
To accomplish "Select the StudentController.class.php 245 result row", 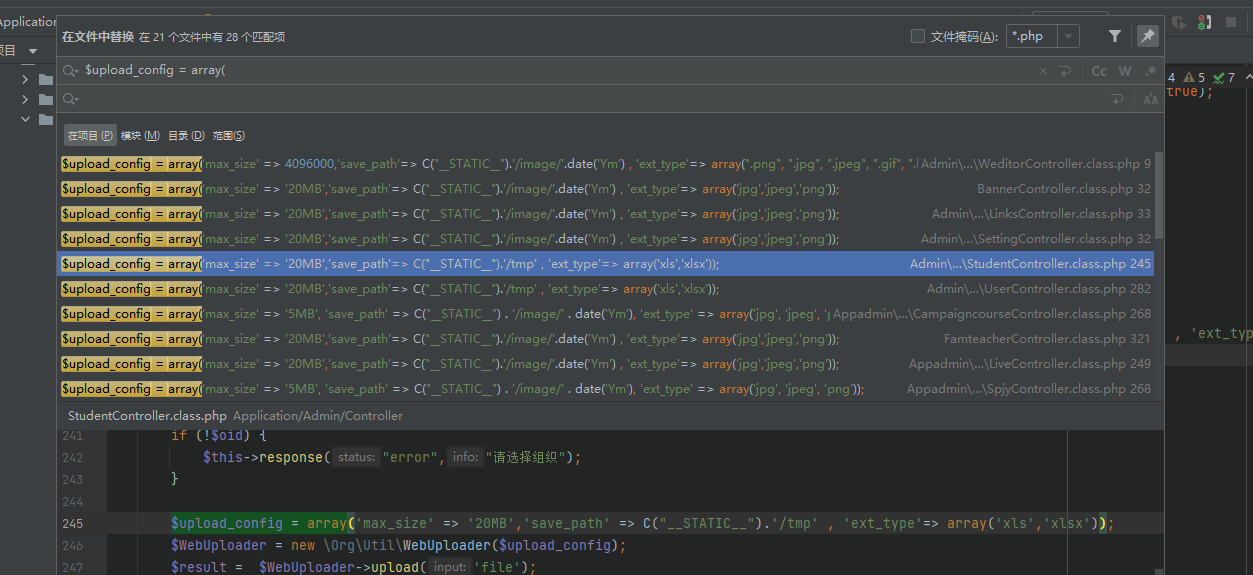I will point(606,263).
